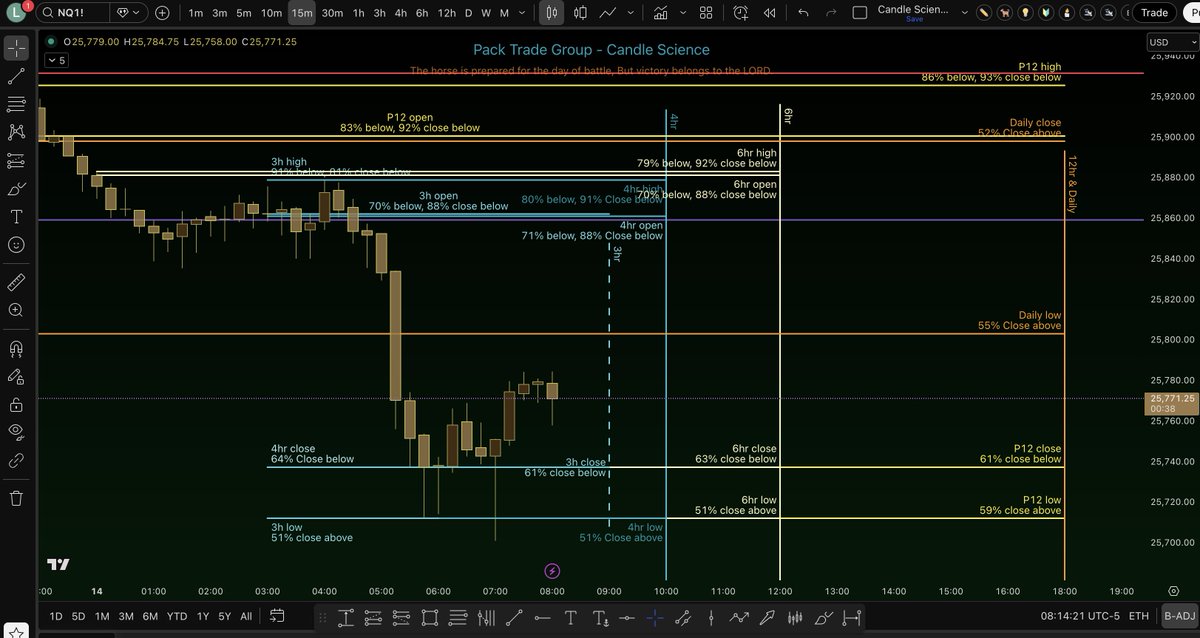Select the ruler measure tool

16,282
